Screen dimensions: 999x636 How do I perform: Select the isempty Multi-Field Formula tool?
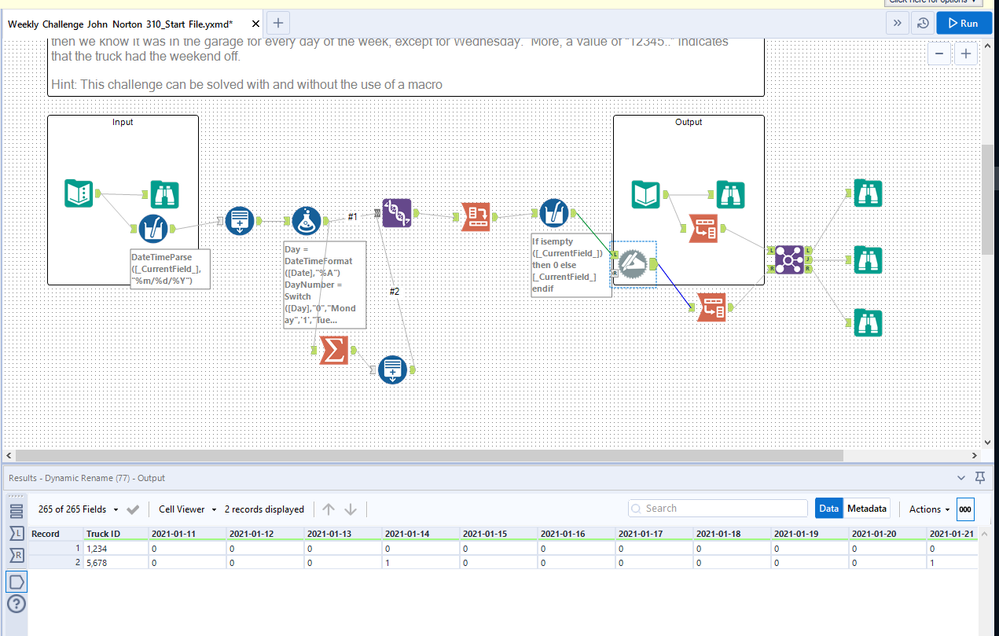point(554,213)
